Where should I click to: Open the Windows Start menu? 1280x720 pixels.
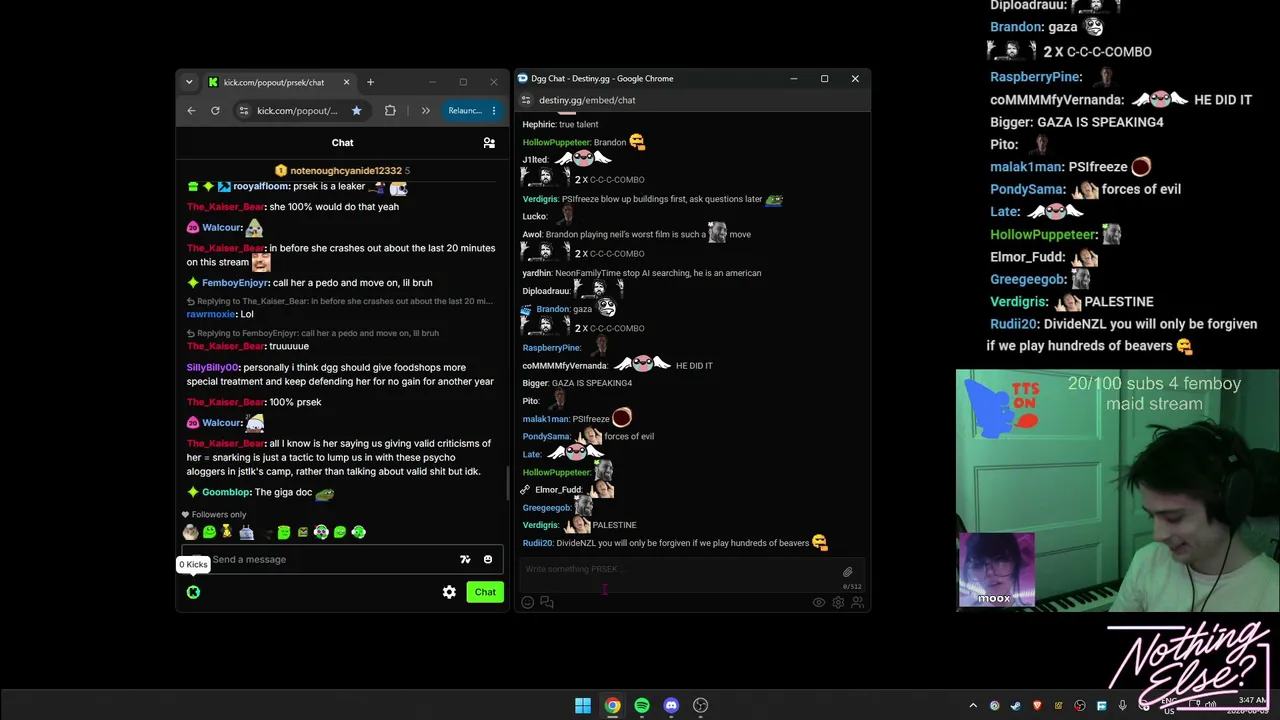coord(583,706)
